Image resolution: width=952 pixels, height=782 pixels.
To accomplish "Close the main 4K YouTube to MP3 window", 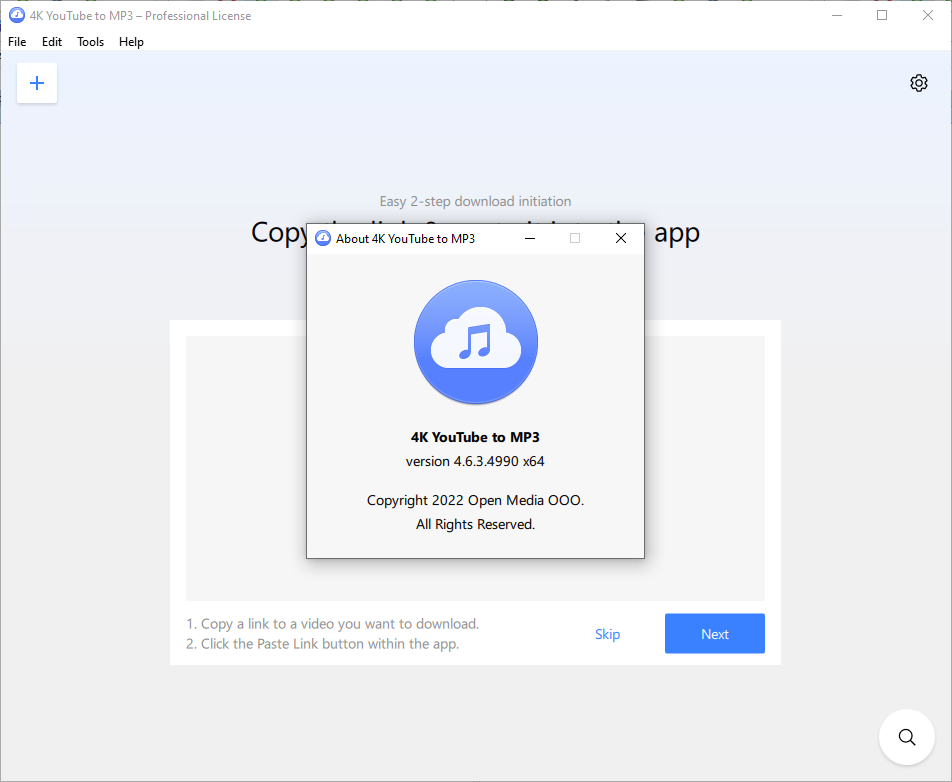I will [x=928, y=15].
